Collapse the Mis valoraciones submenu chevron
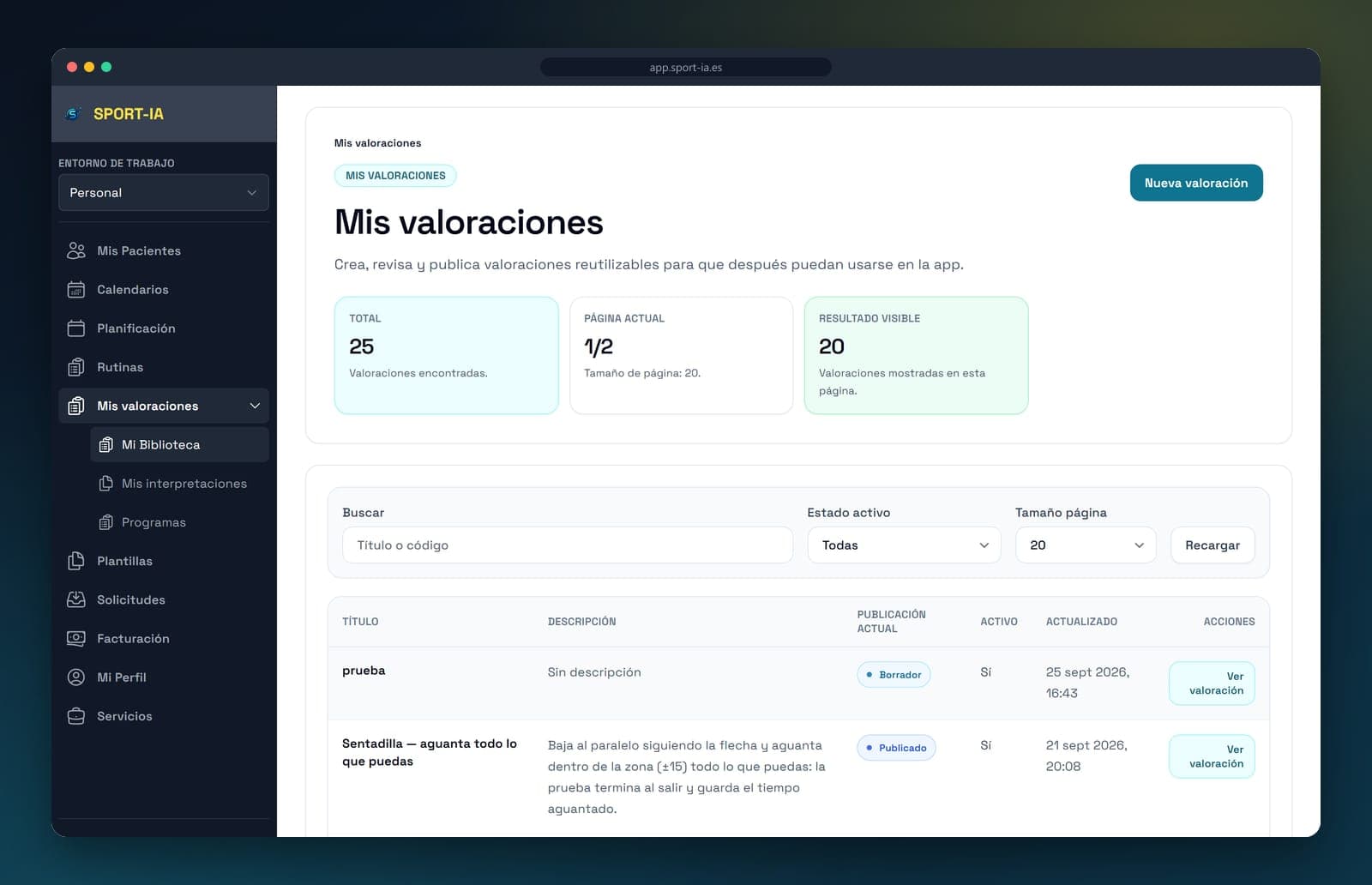 255,406
